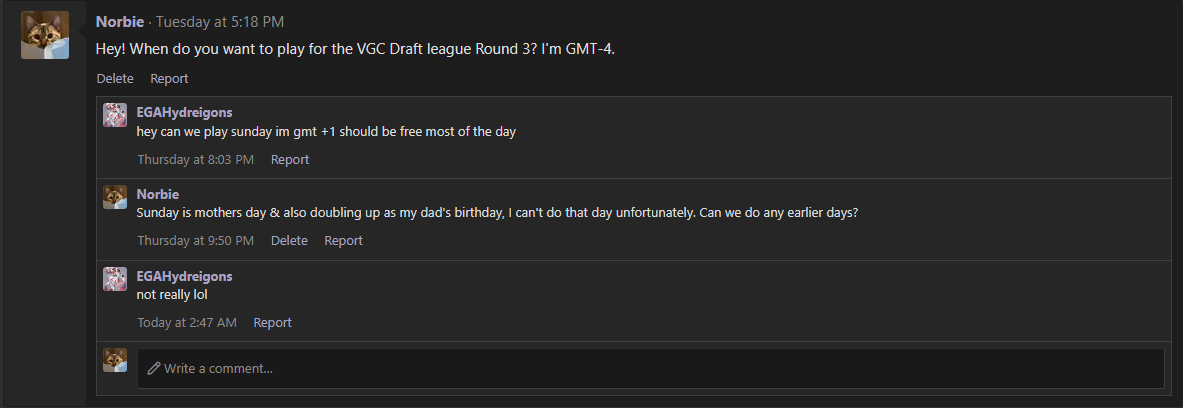Click the avatar beside the comment box
The height and width of the screenshot is (408, 1183).
pos(115,360)
